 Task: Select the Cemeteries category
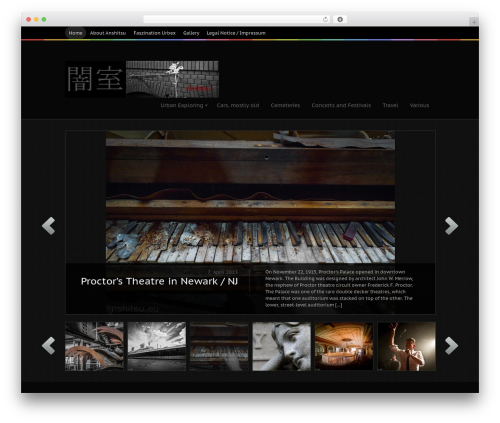tap(285, 105)
